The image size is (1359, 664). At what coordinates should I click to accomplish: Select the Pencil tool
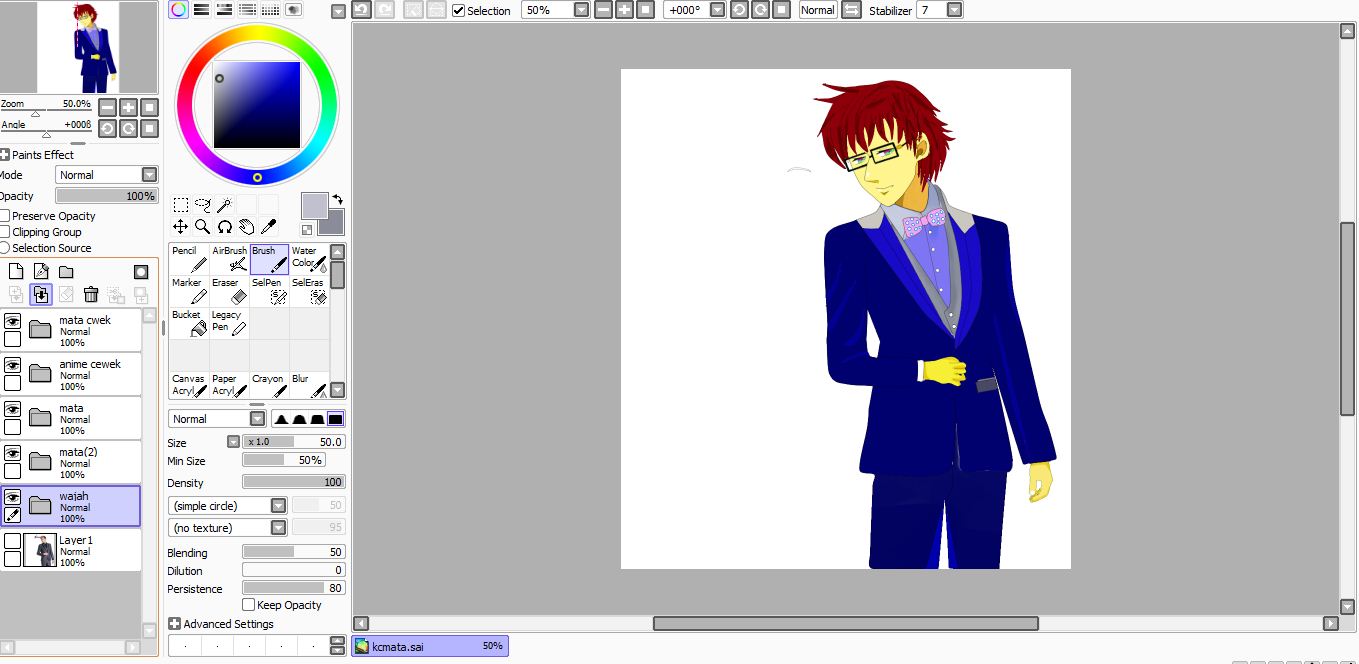[189, 259]
